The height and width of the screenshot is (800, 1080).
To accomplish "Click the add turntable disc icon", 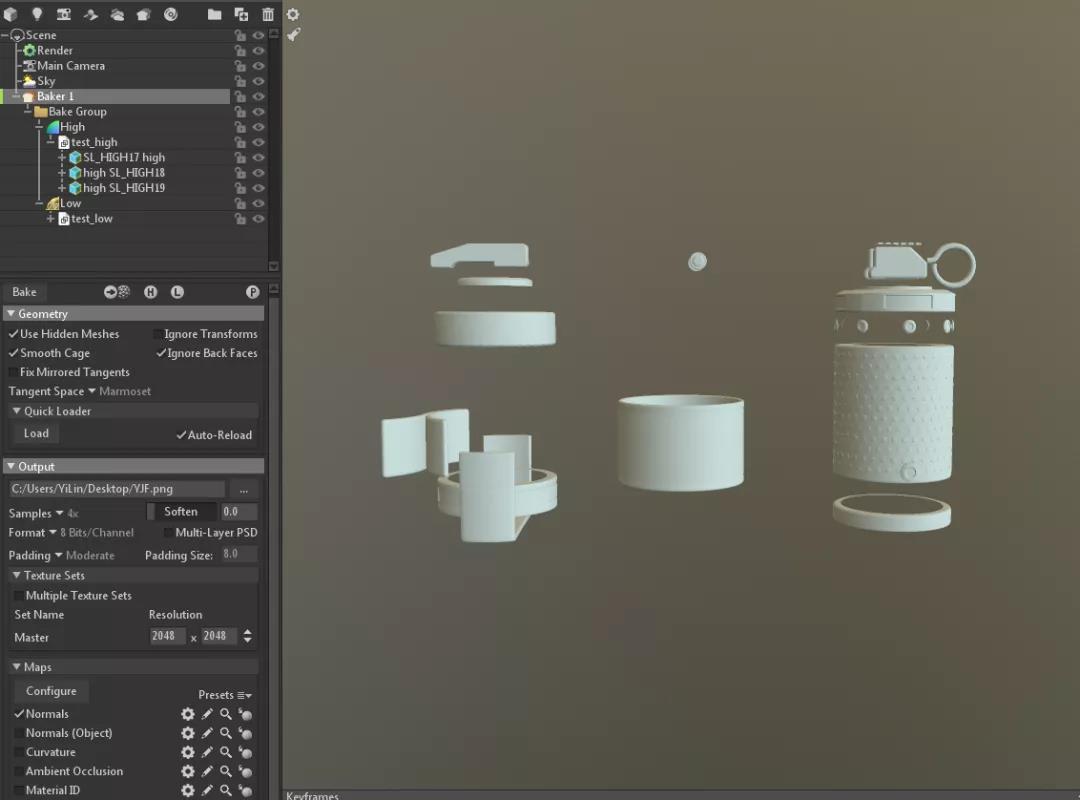I will click(170, 14).
